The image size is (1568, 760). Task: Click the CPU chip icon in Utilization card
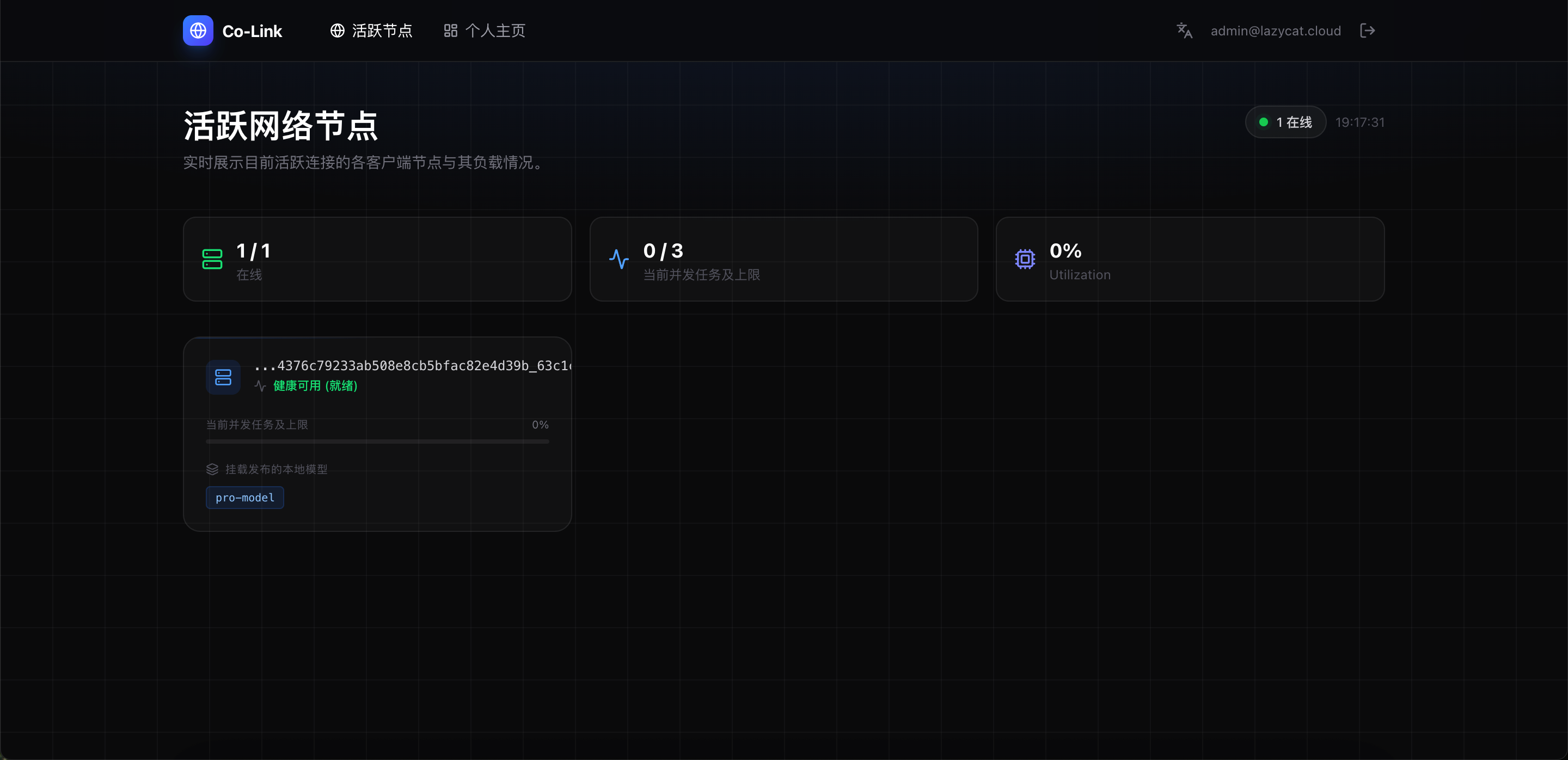coord(1025,259)
